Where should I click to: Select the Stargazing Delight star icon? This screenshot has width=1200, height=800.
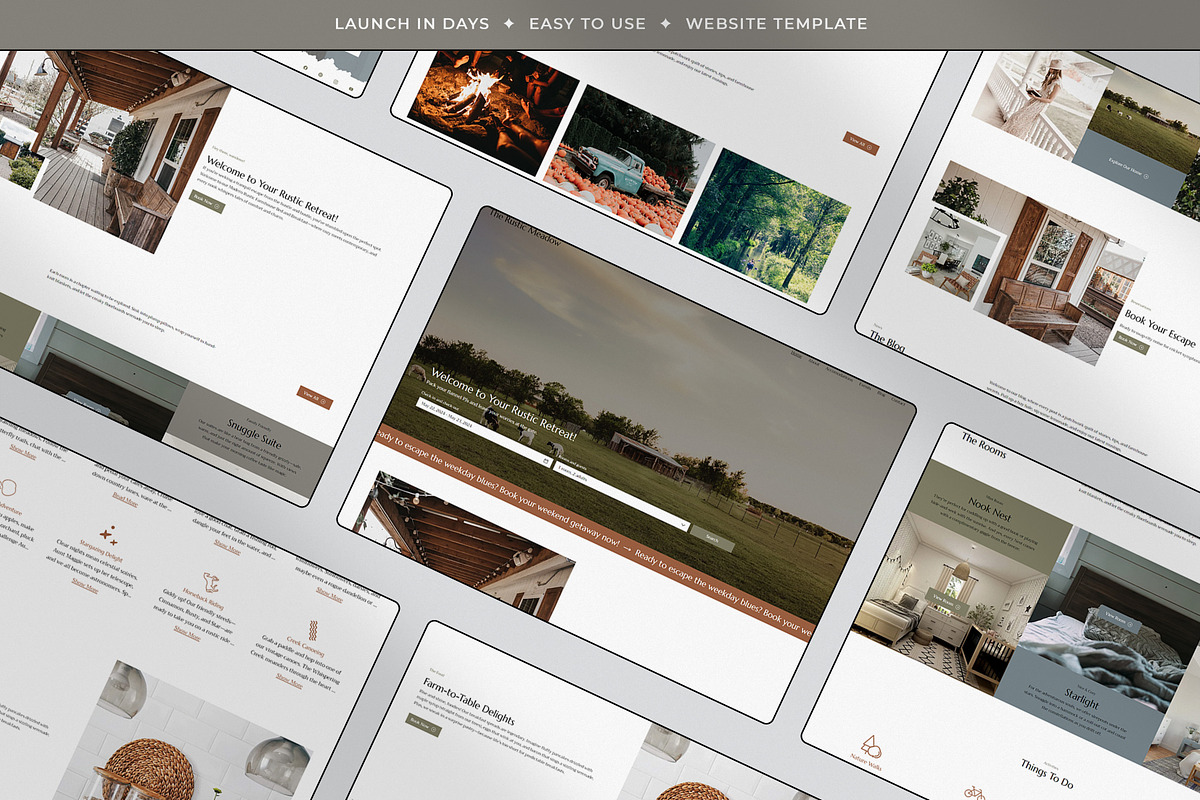point(108,535)
